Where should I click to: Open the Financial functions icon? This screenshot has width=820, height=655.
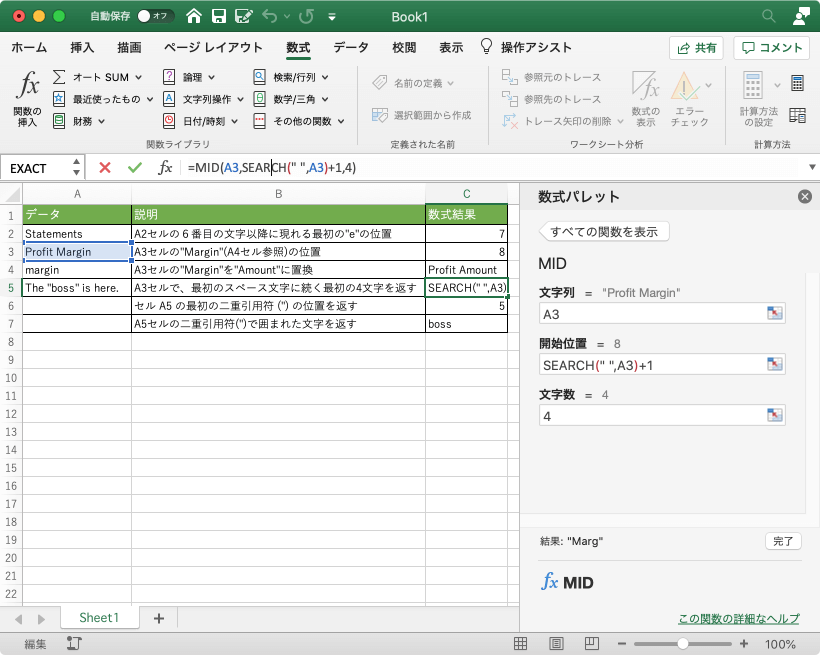[59, 121]
